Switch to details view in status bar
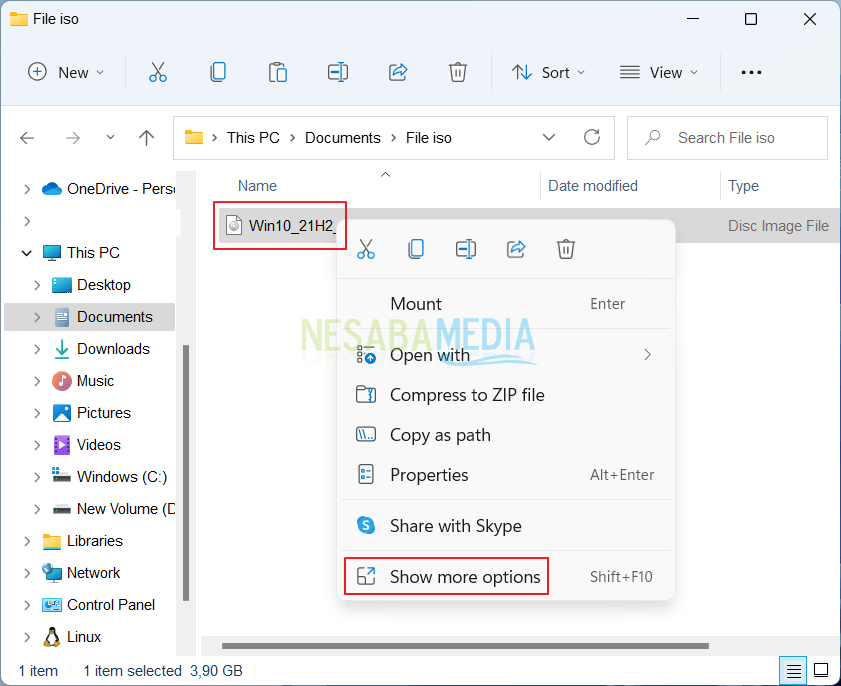Screen dimensions: 841x686 click(x=793, y=670)
